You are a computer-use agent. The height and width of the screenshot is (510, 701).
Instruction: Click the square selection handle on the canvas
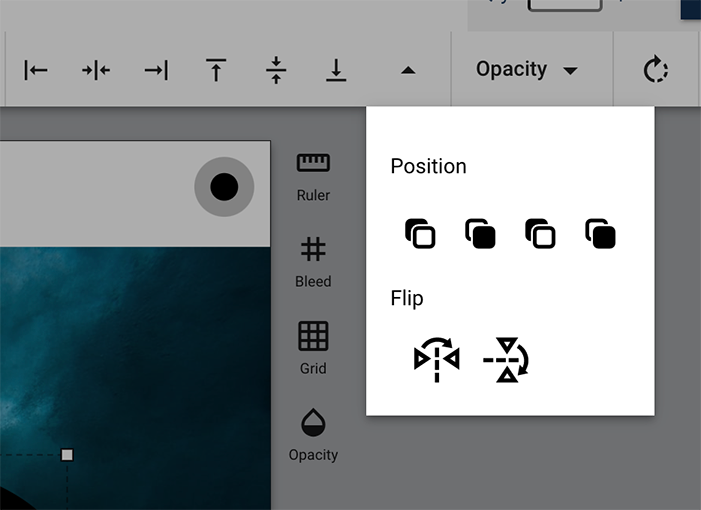[x=67, y=455]
